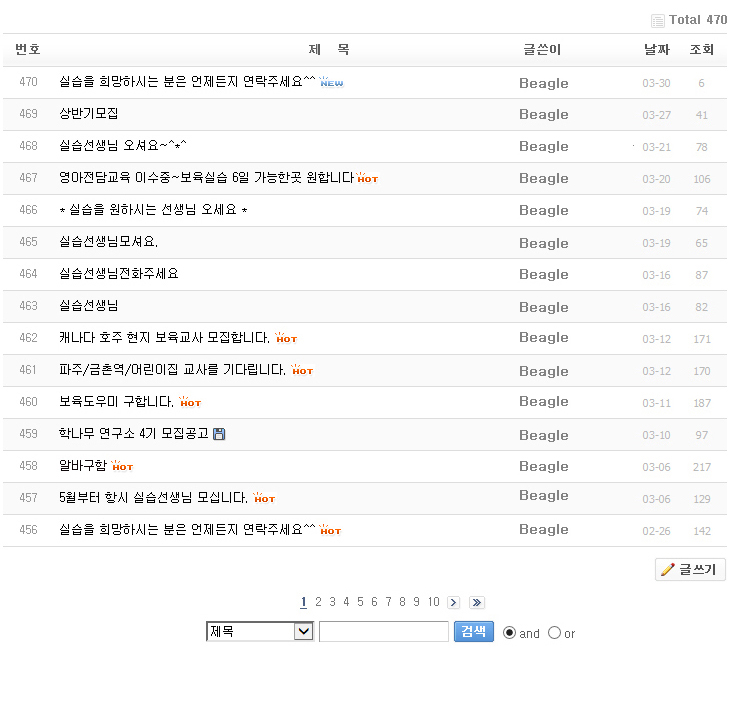Go to page 5 of the board
The image size is (739, 715).
pos(360,602)
